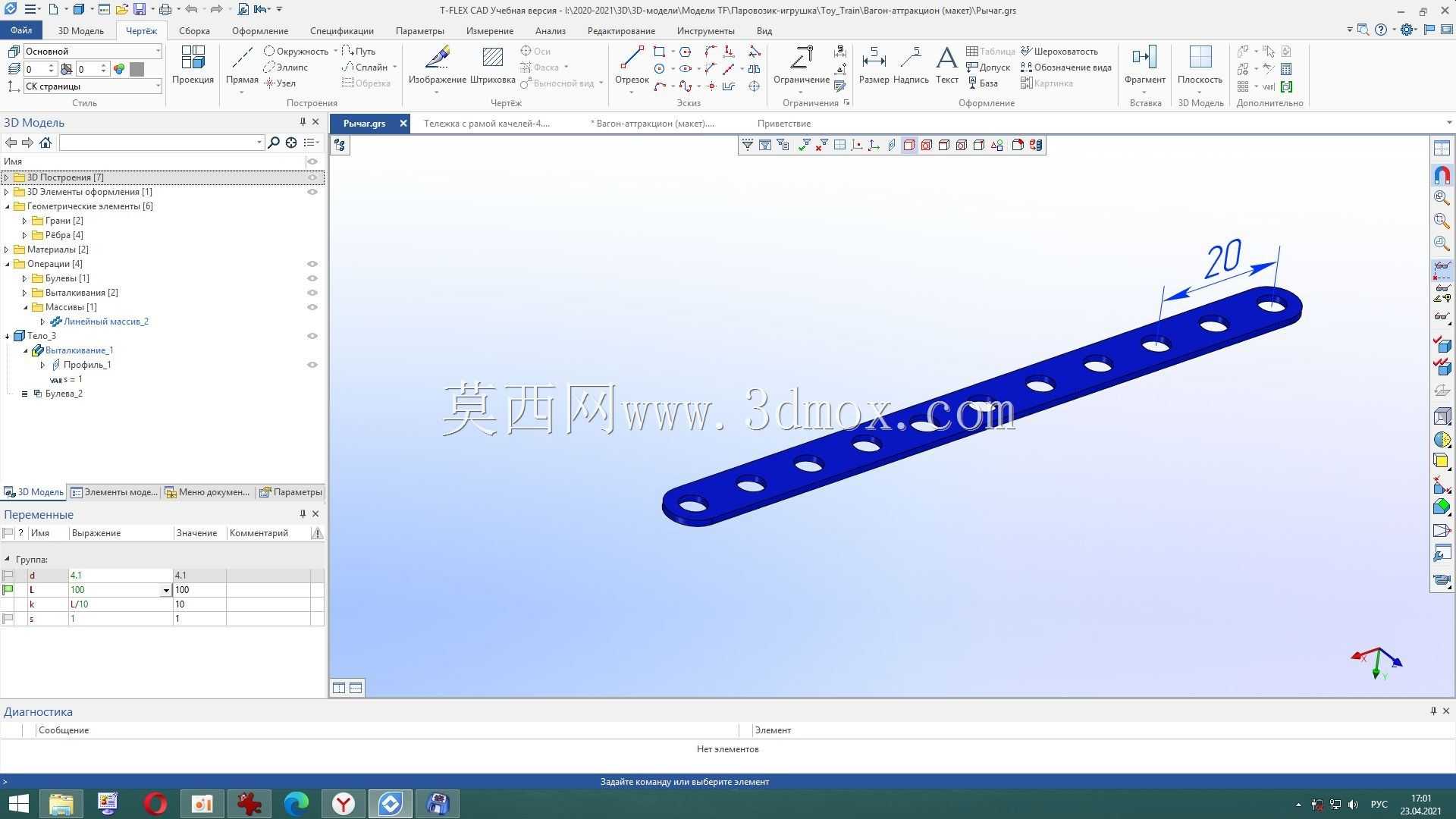This screenshot has width=1456, height=819.
Task: Select the Отрезок segment tool
Action: (x=632, y=65)
